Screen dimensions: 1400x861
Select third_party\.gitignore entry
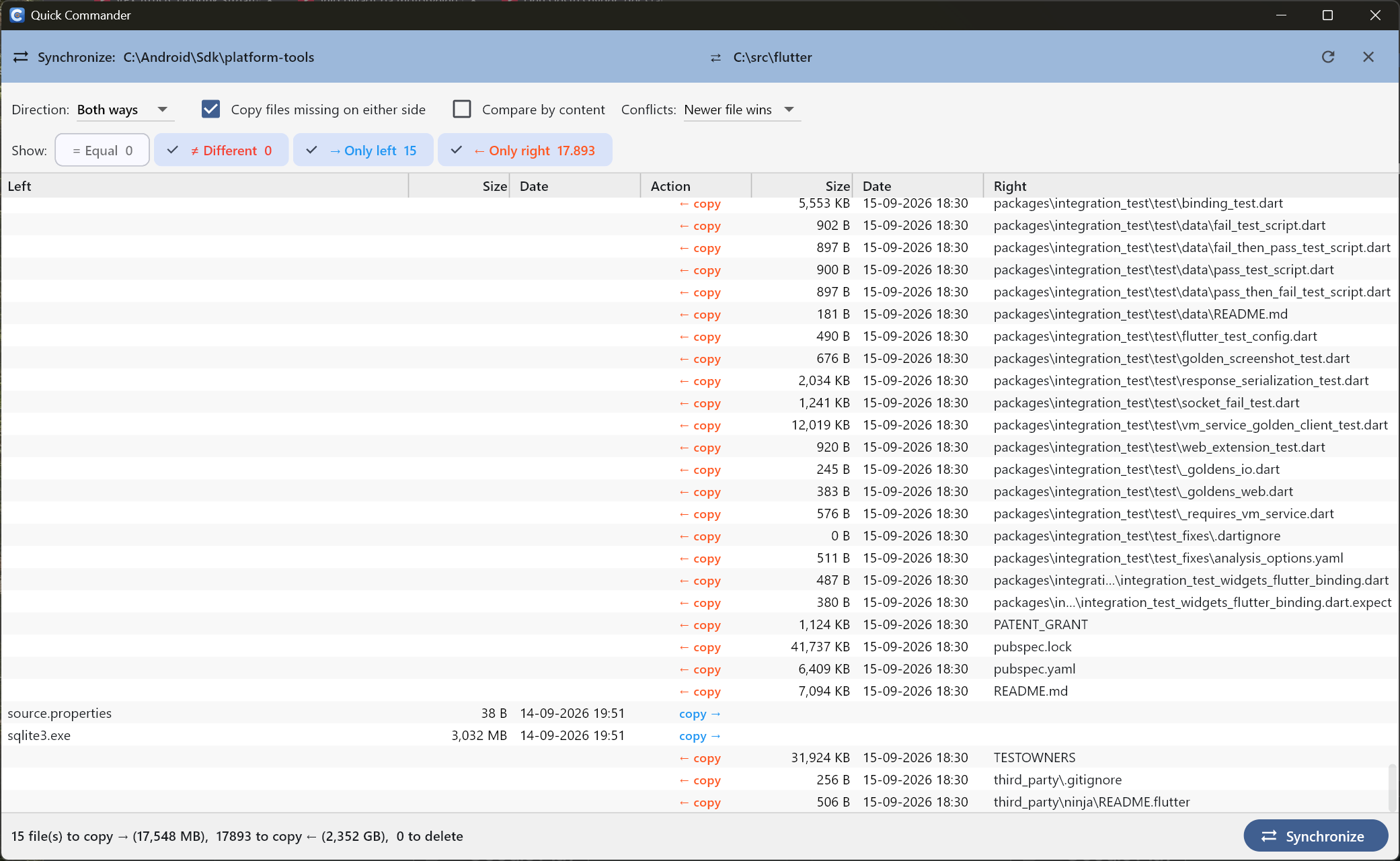point(1057,780)
